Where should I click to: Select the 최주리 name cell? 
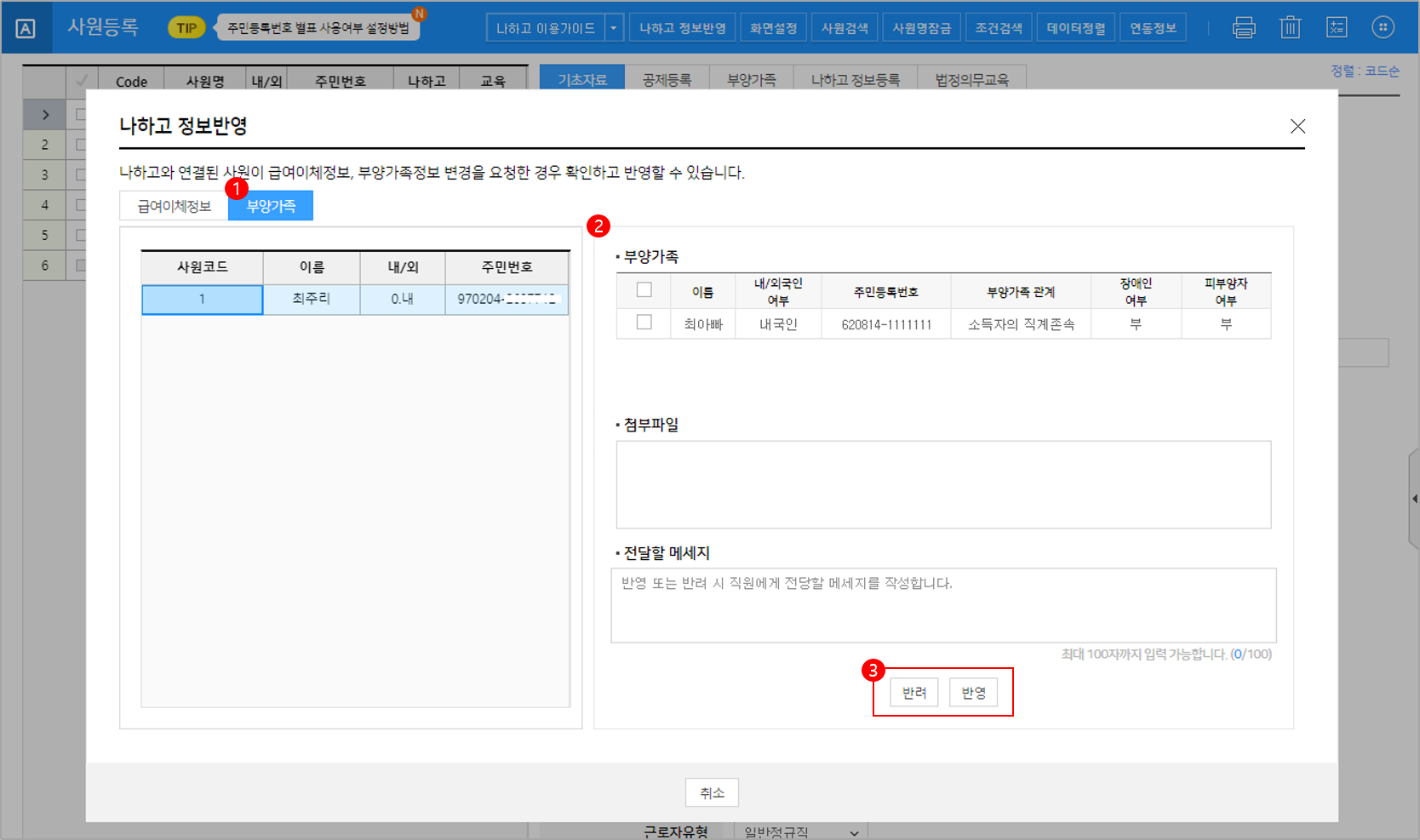pyautogui.click(x=312, y=300)
